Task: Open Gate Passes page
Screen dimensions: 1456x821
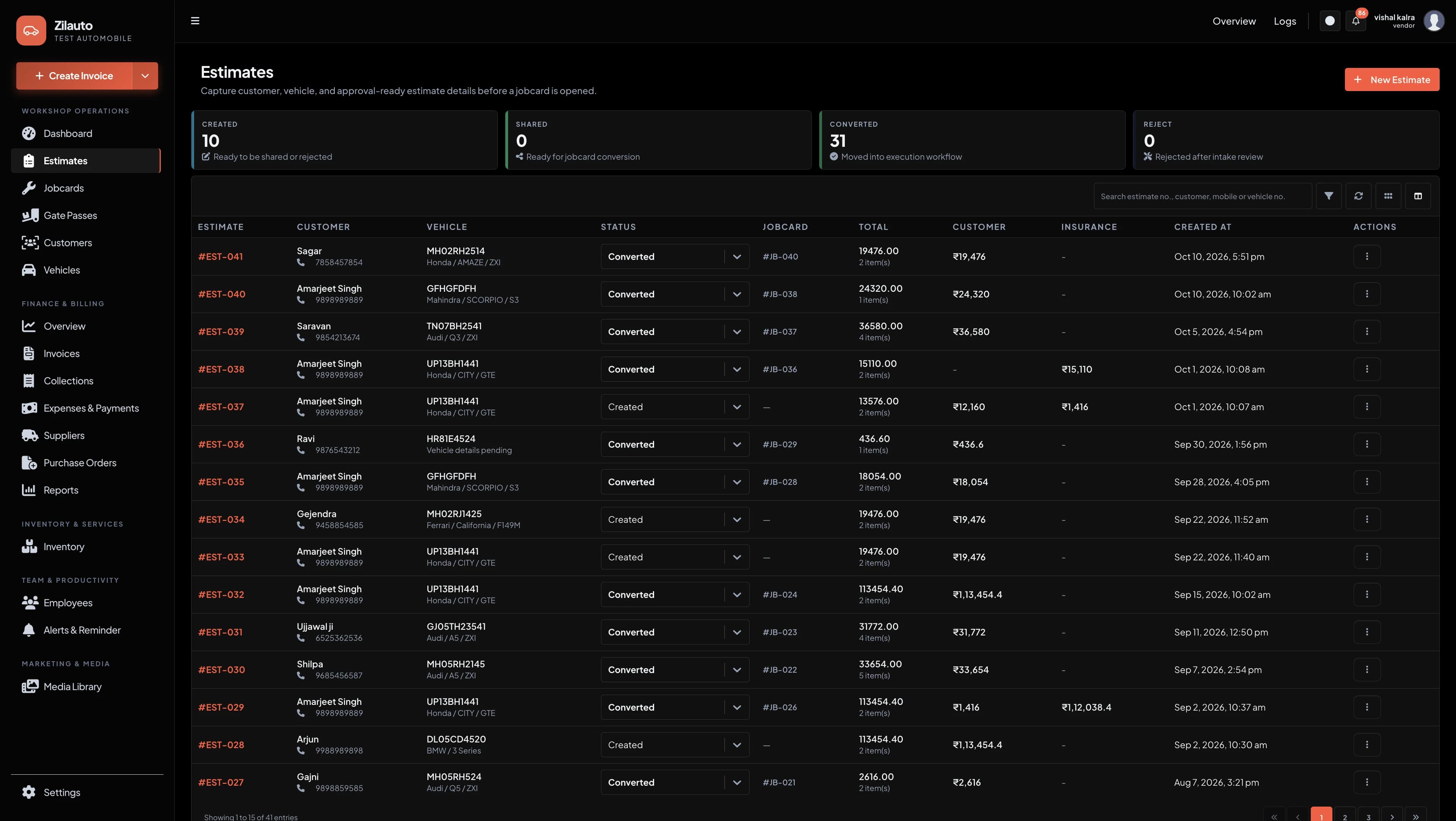Action: point(86,215)
